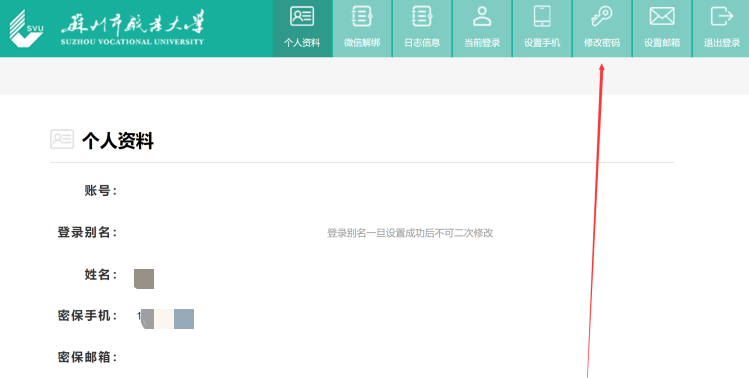Screen dimensions: 749x378
Task: Click the masked phone number next to 密保手机
Action: [x=165, y=319]
